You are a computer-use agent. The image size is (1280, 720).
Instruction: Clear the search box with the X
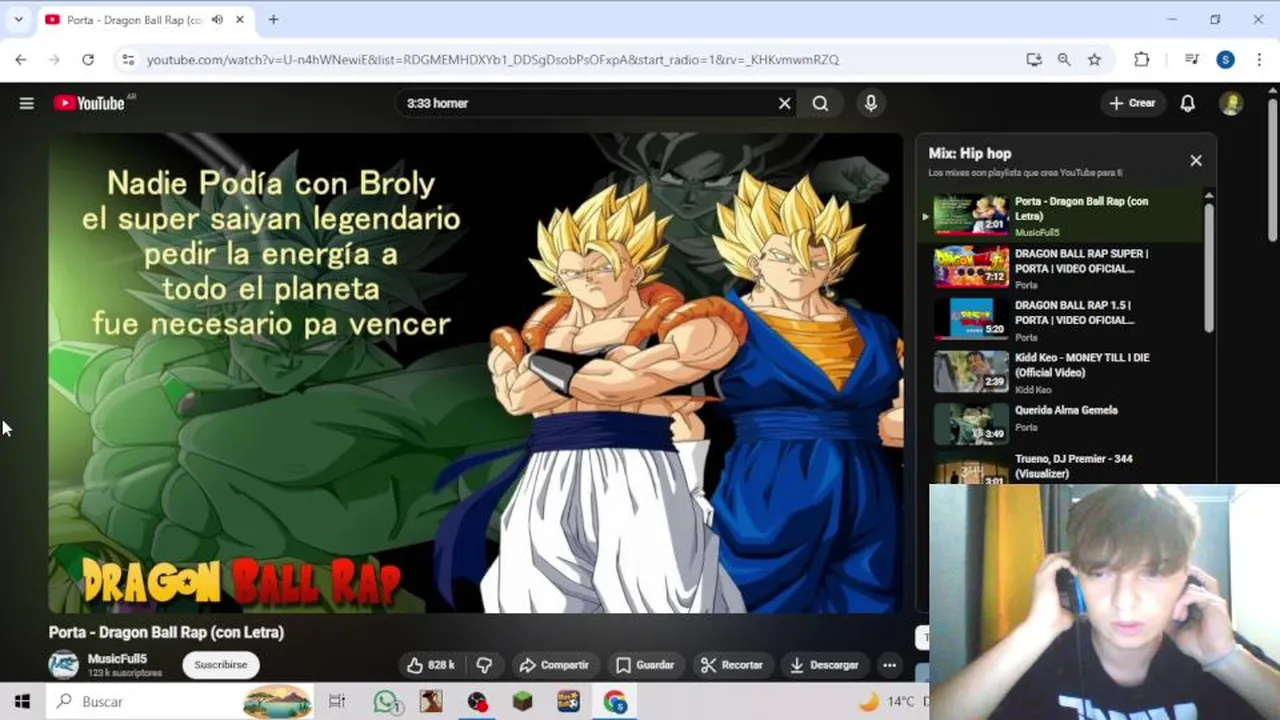[785, 103]
